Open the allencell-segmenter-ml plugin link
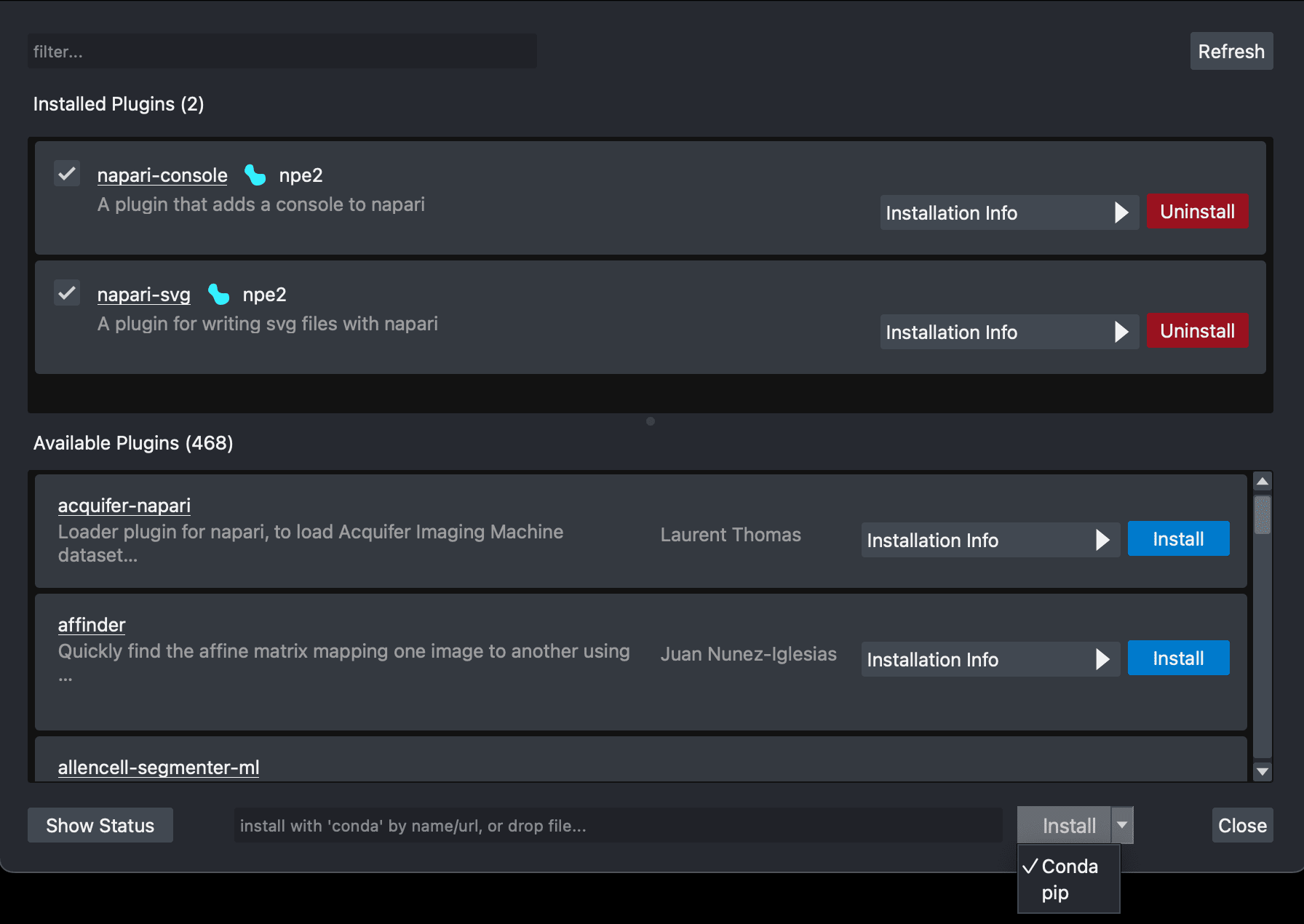This screenshot has height=924, width=1304. coord(158,767)
